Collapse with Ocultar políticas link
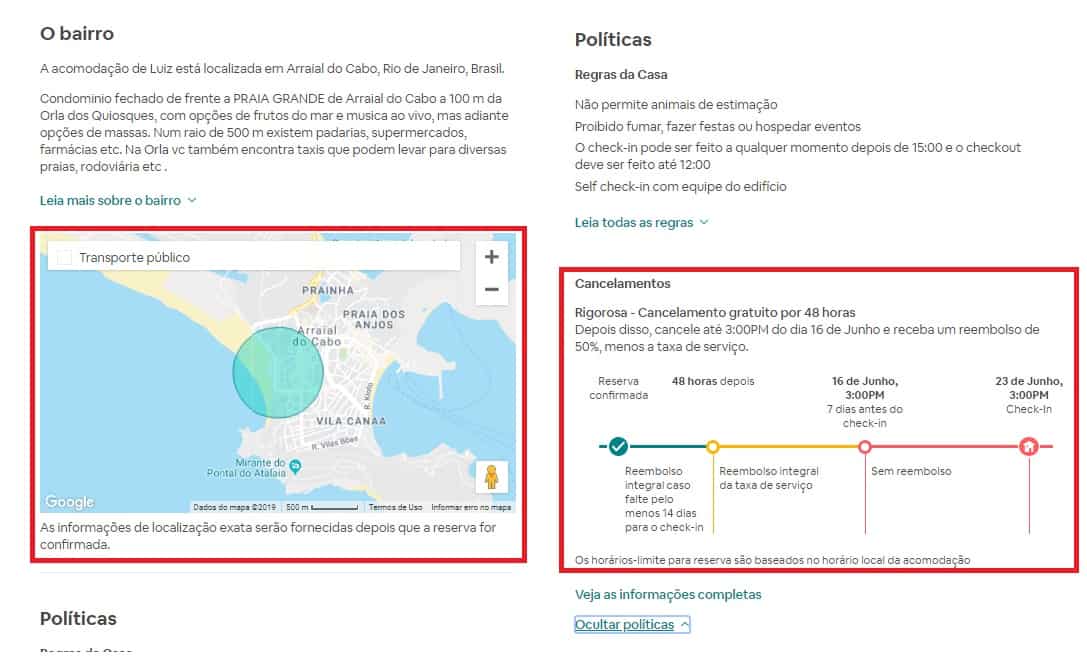1087x666 pixels. tap(632, 624)
